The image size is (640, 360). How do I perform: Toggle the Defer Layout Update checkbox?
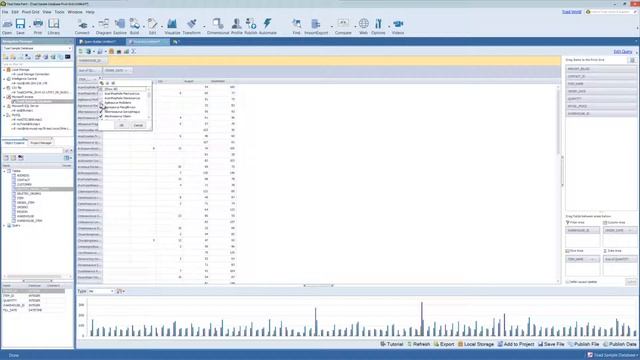click(x=568, y=282)
